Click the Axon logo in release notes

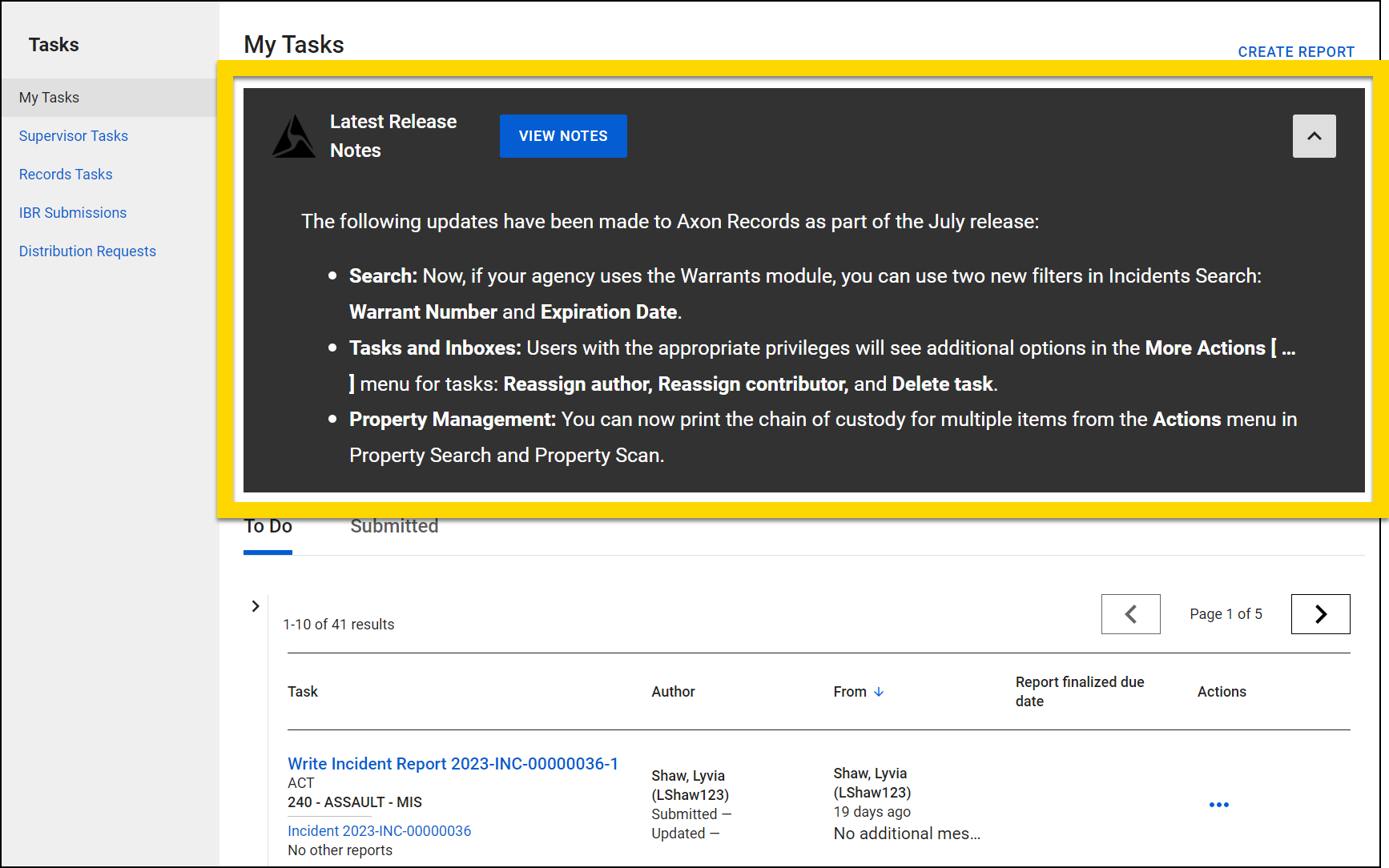pos(293,137)
